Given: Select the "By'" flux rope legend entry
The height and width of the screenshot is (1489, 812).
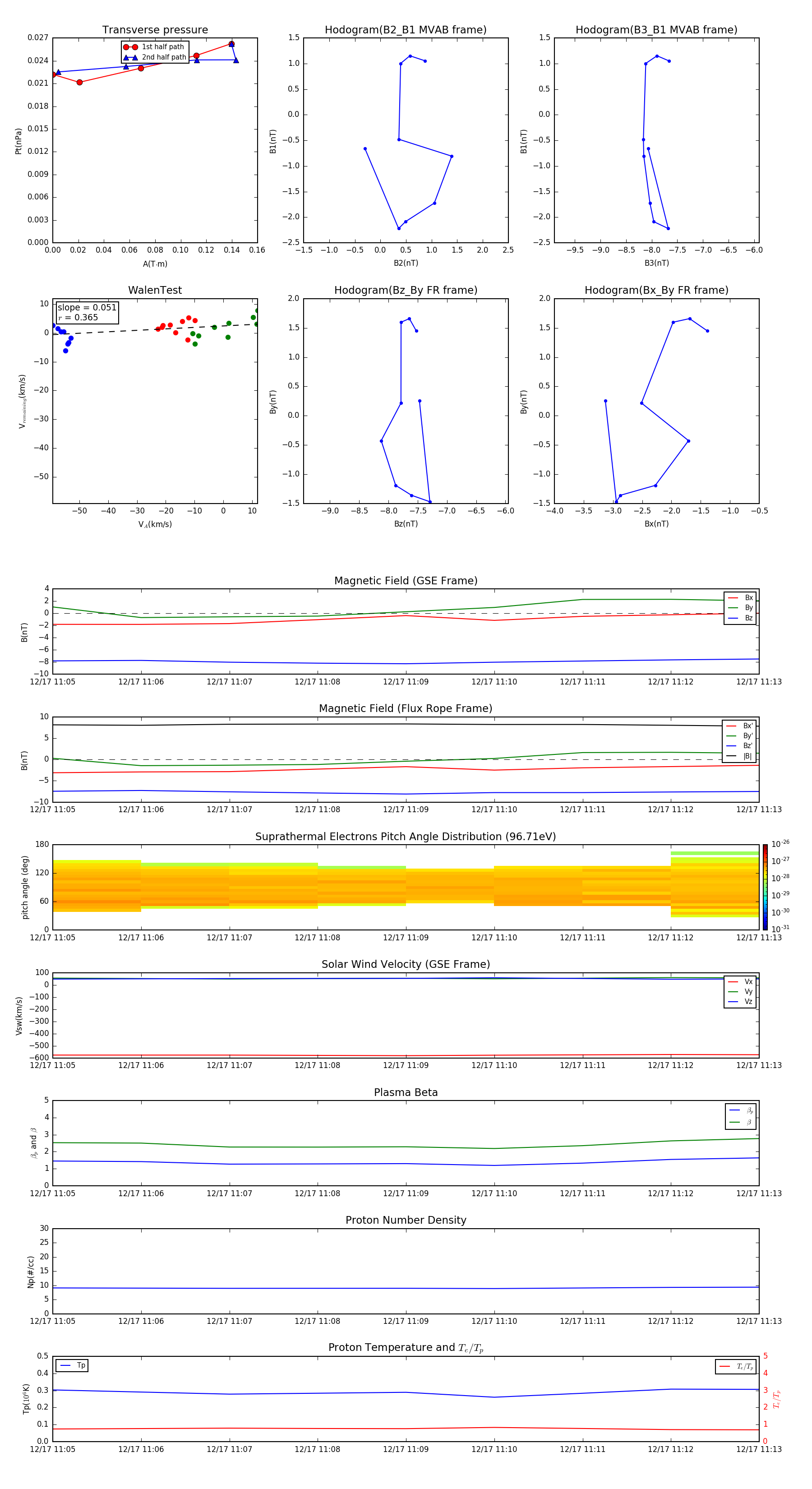Looking at the screenshot, I should pos(740,736).
